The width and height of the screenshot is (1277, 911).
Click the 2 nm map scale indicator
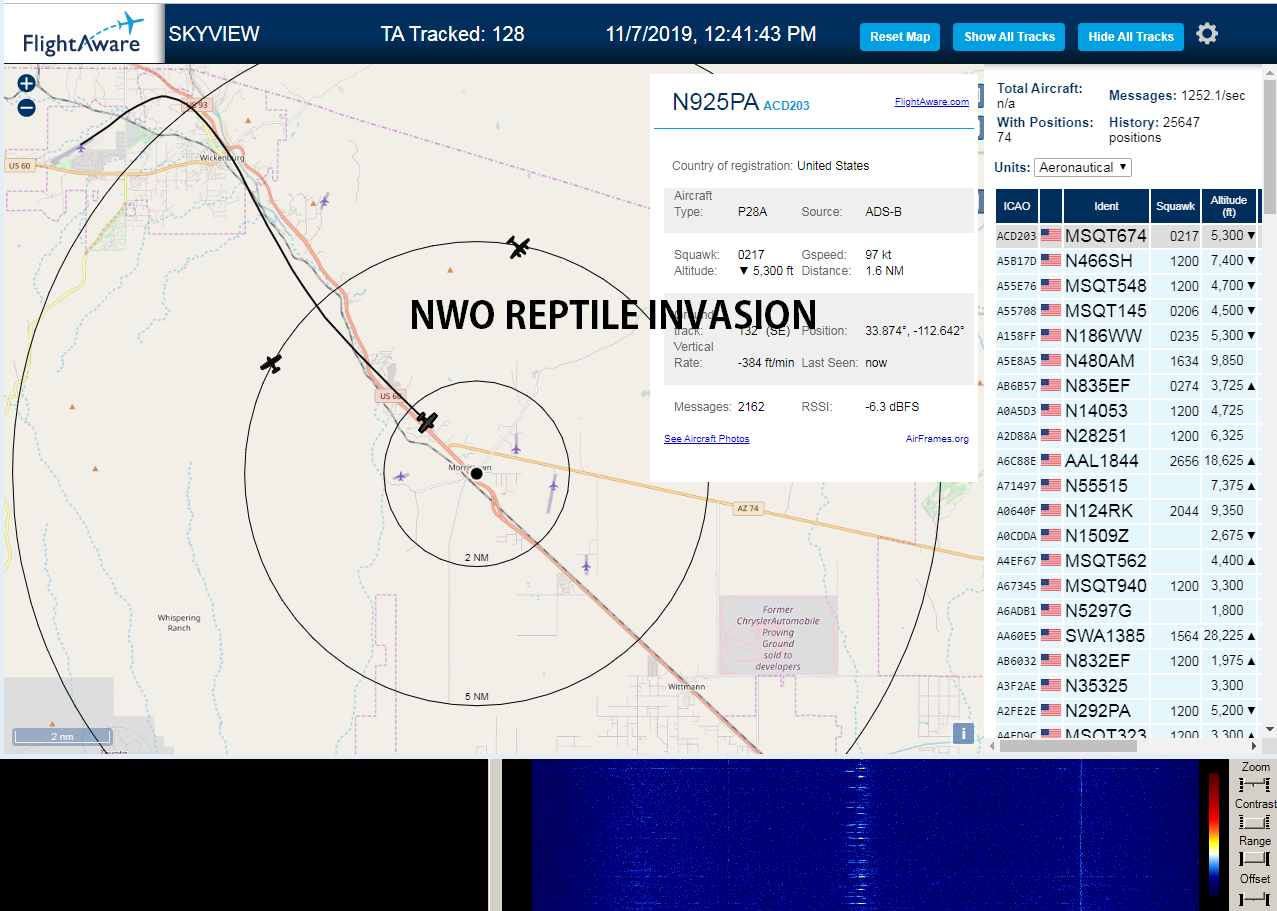62,737
